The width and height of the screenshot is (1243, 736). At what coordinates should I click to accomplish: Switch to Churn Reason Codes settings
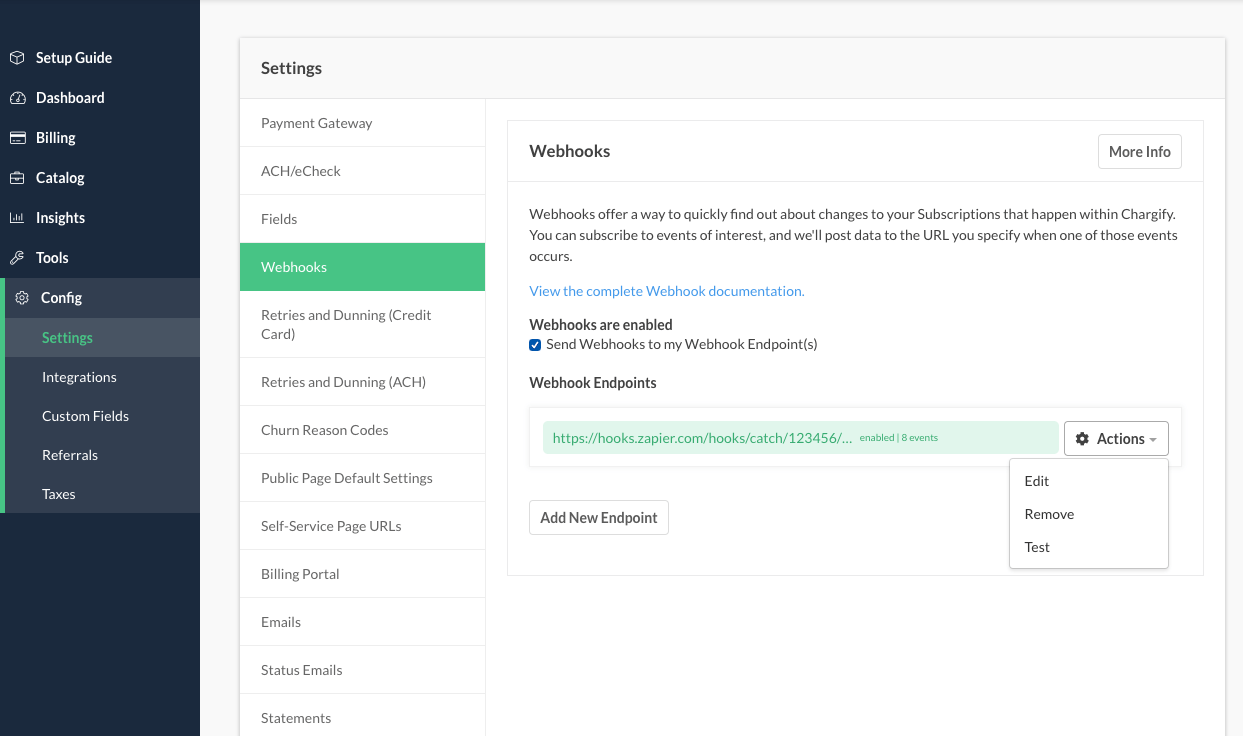324,430
